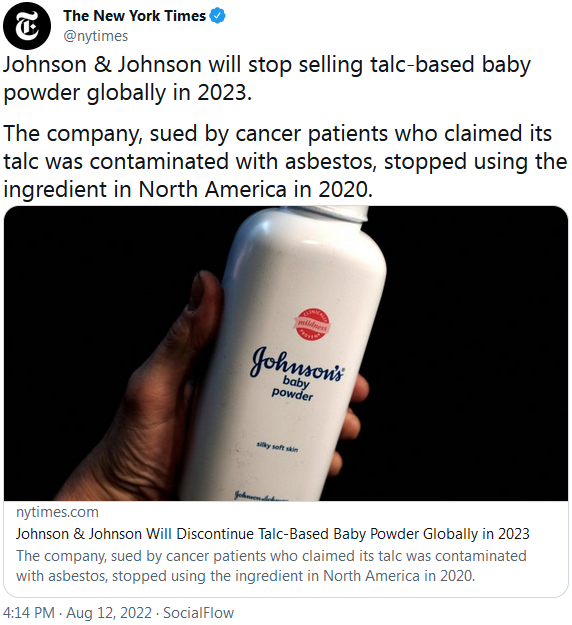This screenshot has width=572, height=625.
Task: Open the article headline about discontinuing talc powder
Action: [x=273, y=533]
